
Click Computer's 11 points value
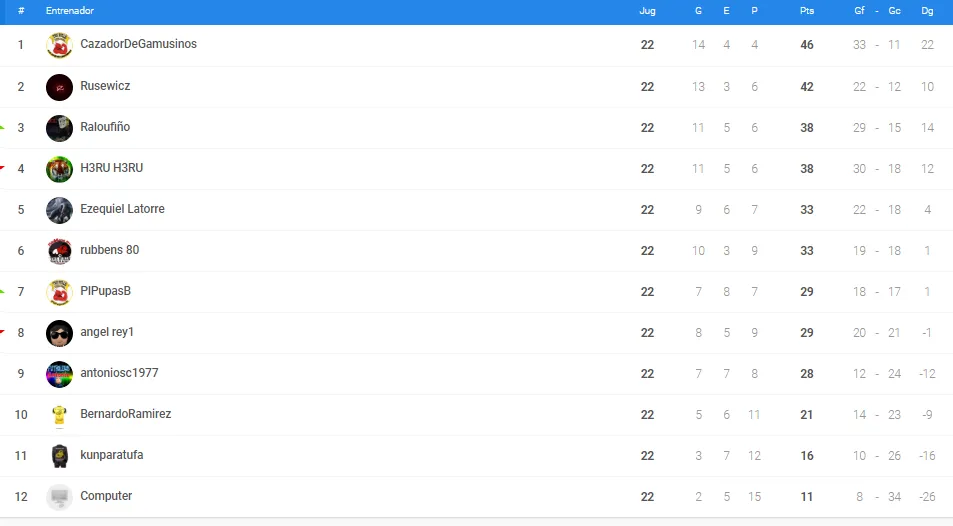pos(807,497)
